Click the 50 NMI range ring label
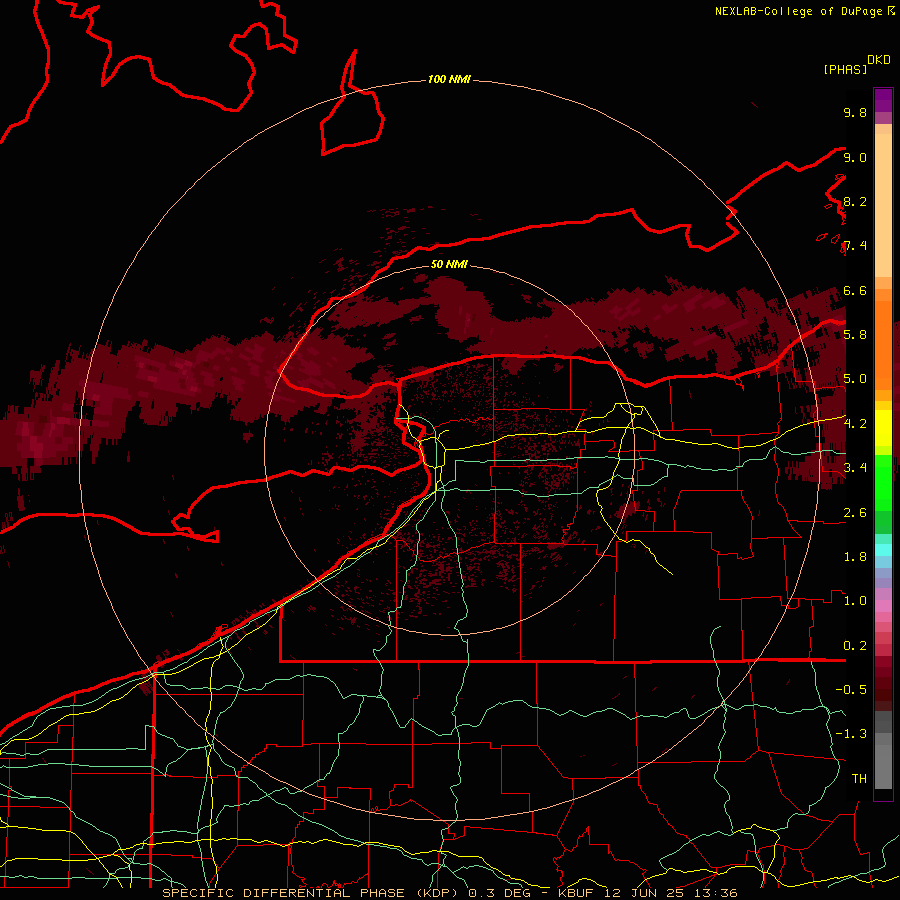 tap(449, 264)
